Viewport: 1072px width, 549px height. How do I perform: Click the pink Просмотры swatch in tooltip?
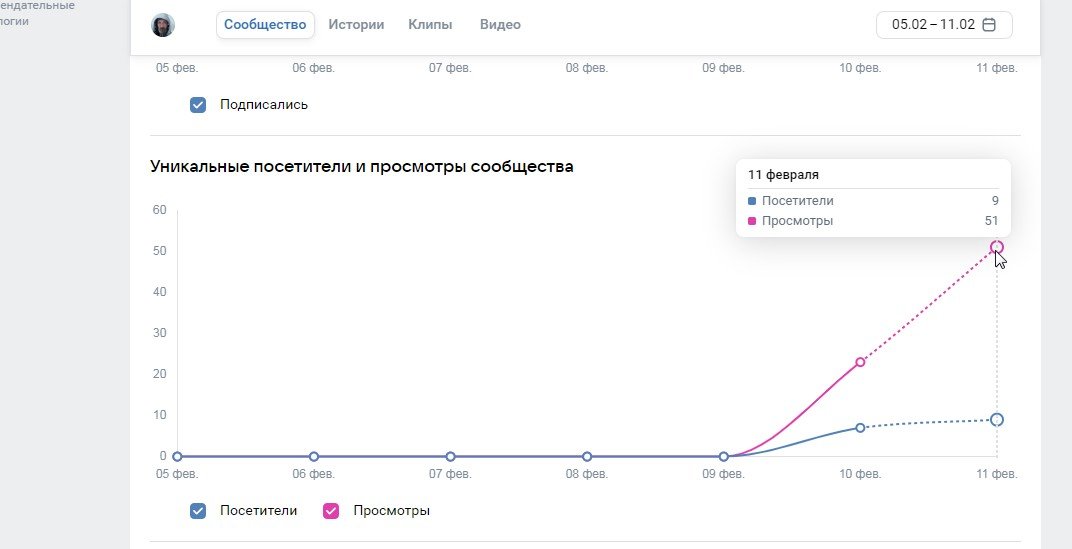click(x=752, y=221)
